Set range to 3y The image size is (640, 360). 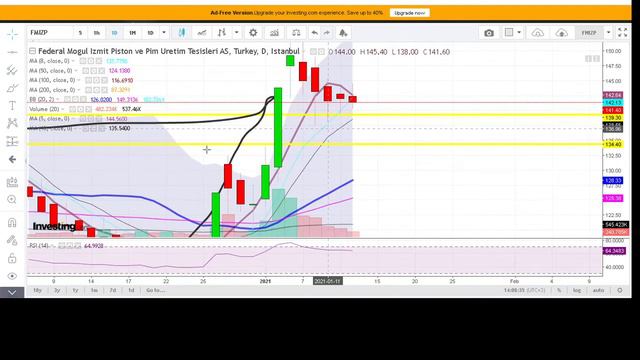tap(57, 290)
